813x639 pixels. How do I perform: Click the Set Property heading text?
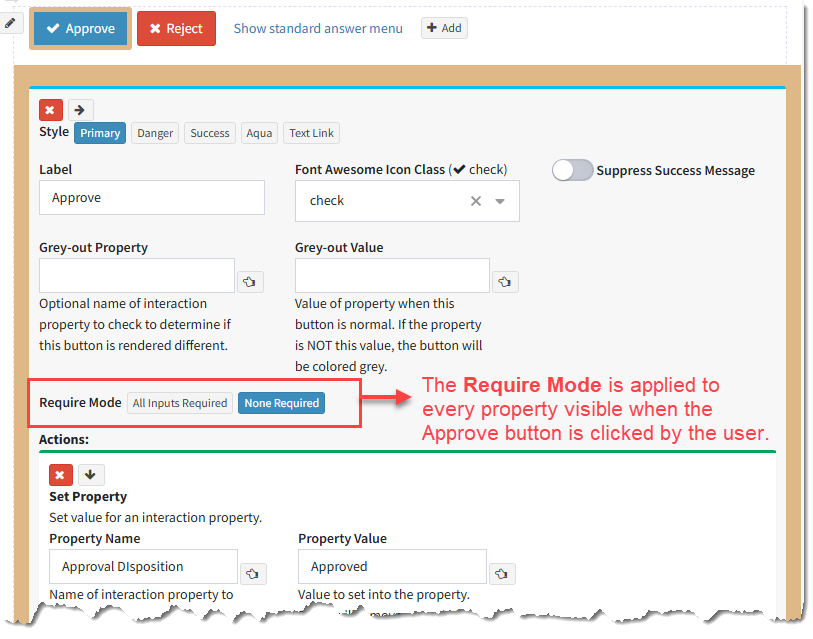(x=88, y=497)
